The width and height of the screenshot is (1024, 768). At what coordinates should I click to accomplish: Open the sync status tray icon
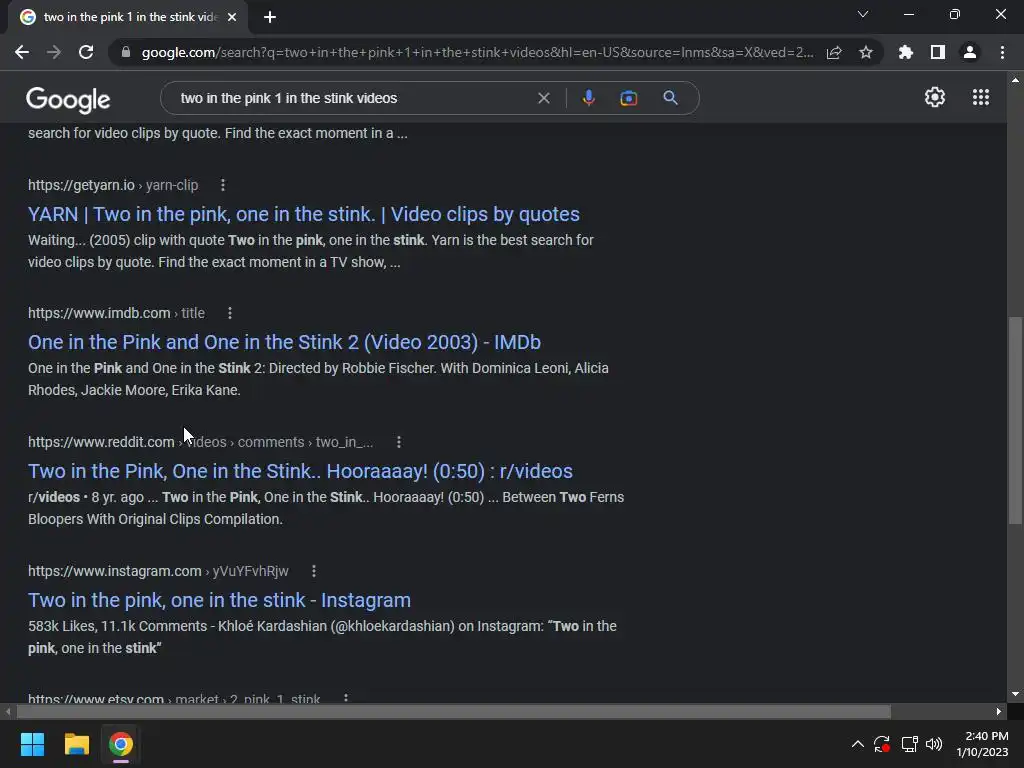click(882, 744)
